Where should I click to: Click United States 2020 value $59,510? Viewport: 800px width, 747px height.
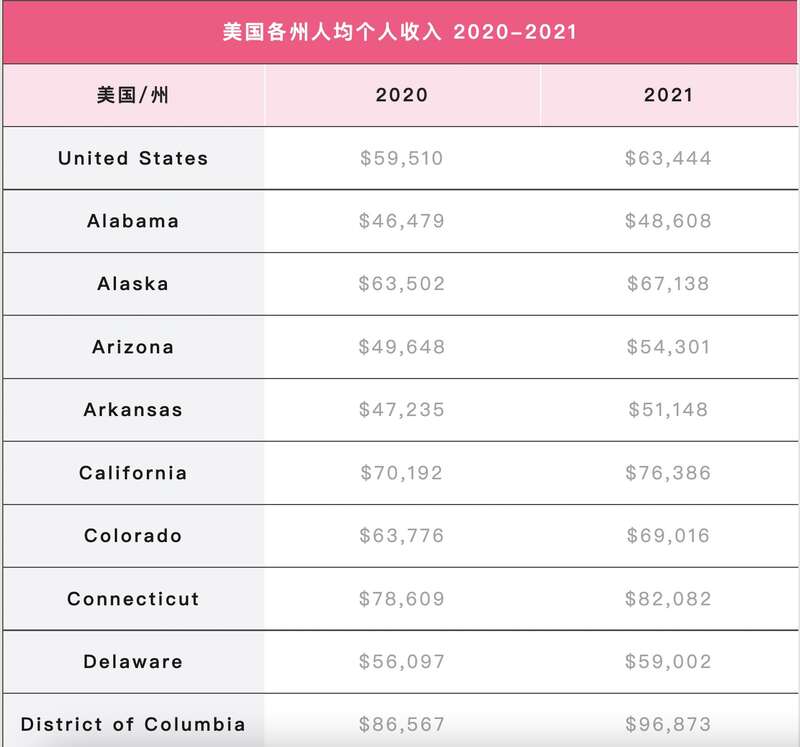coord(401,158)
